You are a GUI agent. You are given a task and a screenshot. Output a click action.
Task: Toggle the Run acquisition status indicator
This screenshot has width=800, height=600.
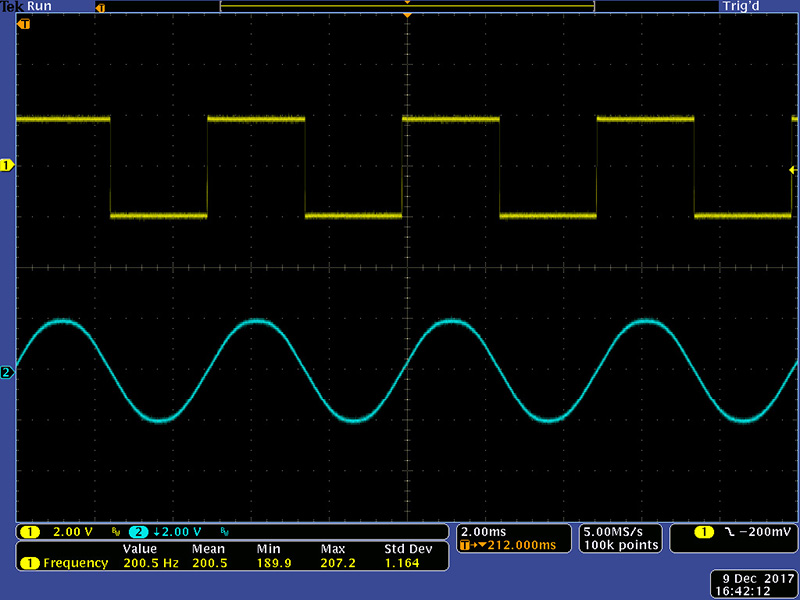tap(38, 6)
